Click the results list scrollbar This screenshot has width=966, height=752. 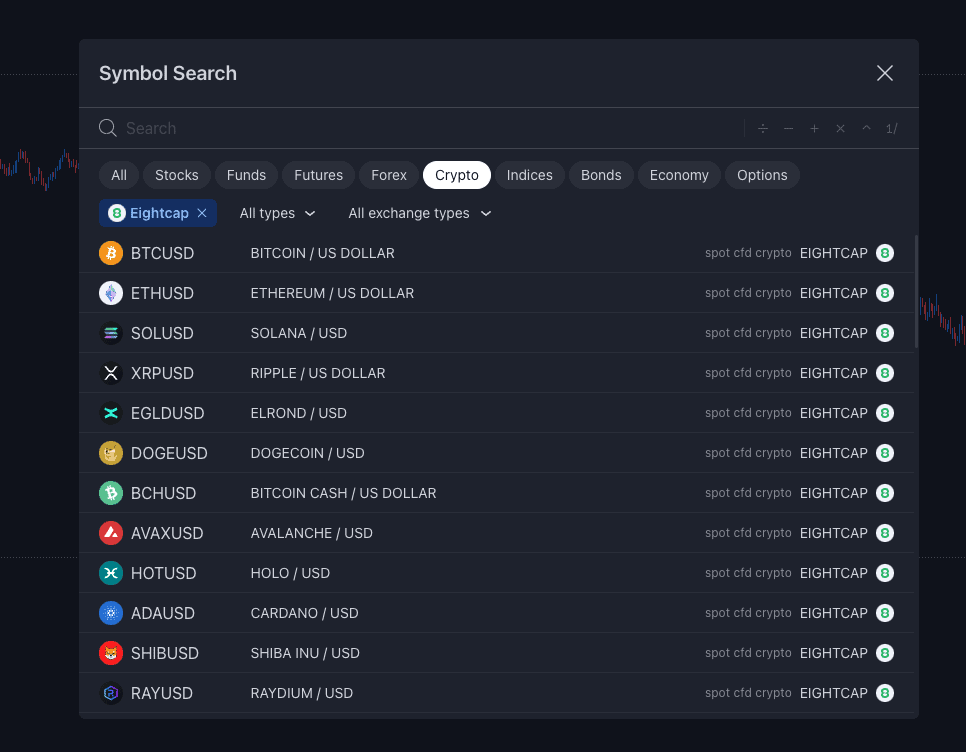coord(916,291)
